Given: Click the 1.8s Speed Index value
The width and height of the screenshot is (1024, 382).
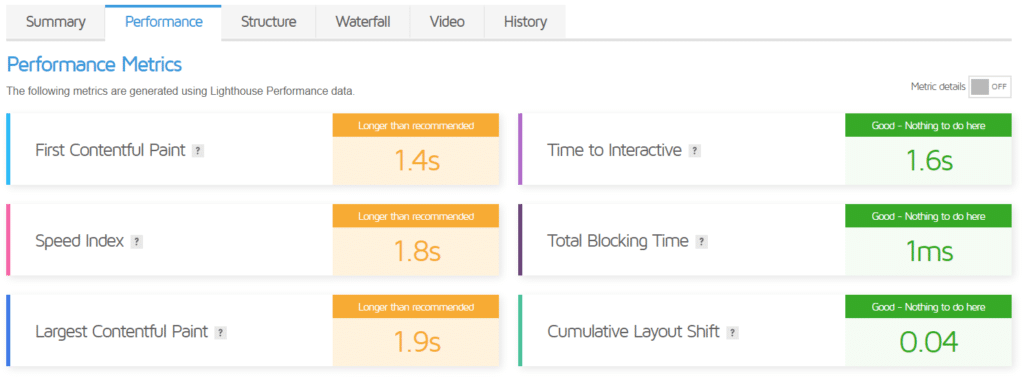Looking at the screenshot, I should click(x=417, y=251).
